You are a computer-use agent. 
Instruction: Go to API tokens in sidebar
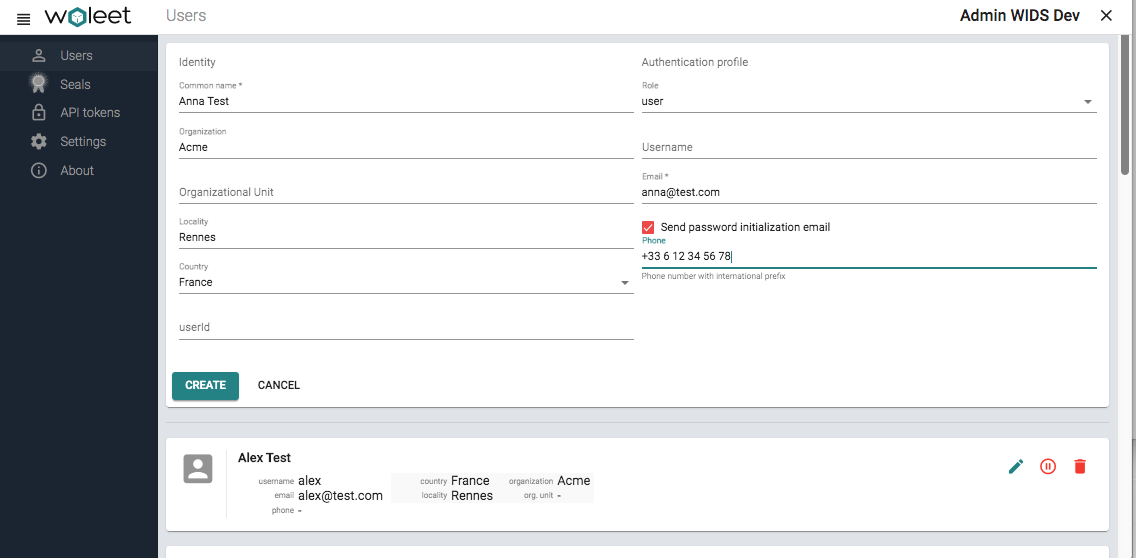pos(89,113)
